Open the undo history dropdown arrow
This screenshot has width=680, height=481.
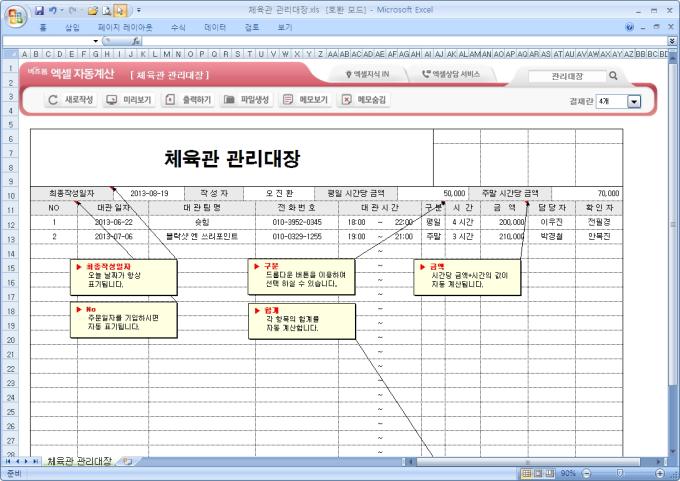[62, 10]
